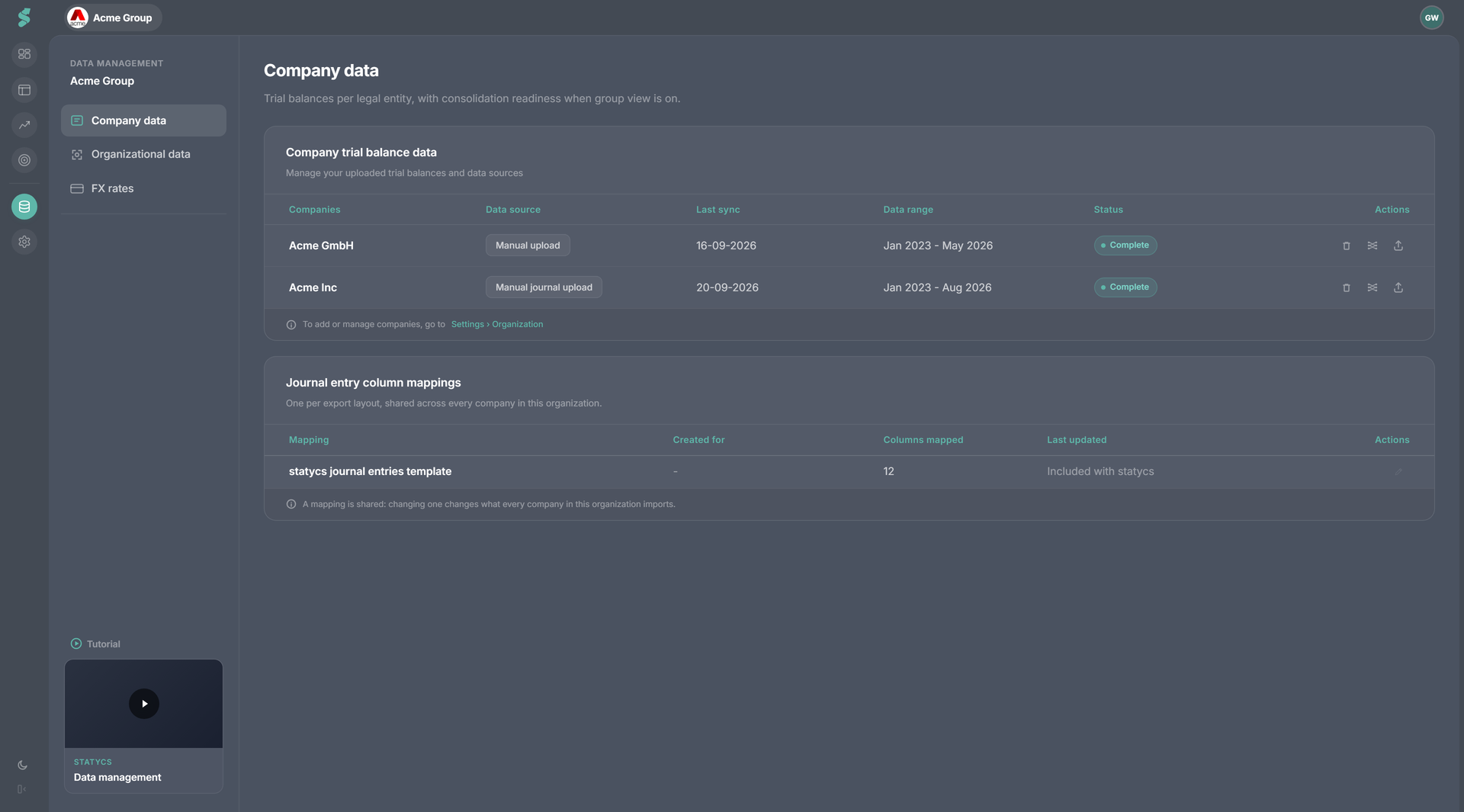
Task: Upload data for Acme GmbH
Action: coord(1398,246)
